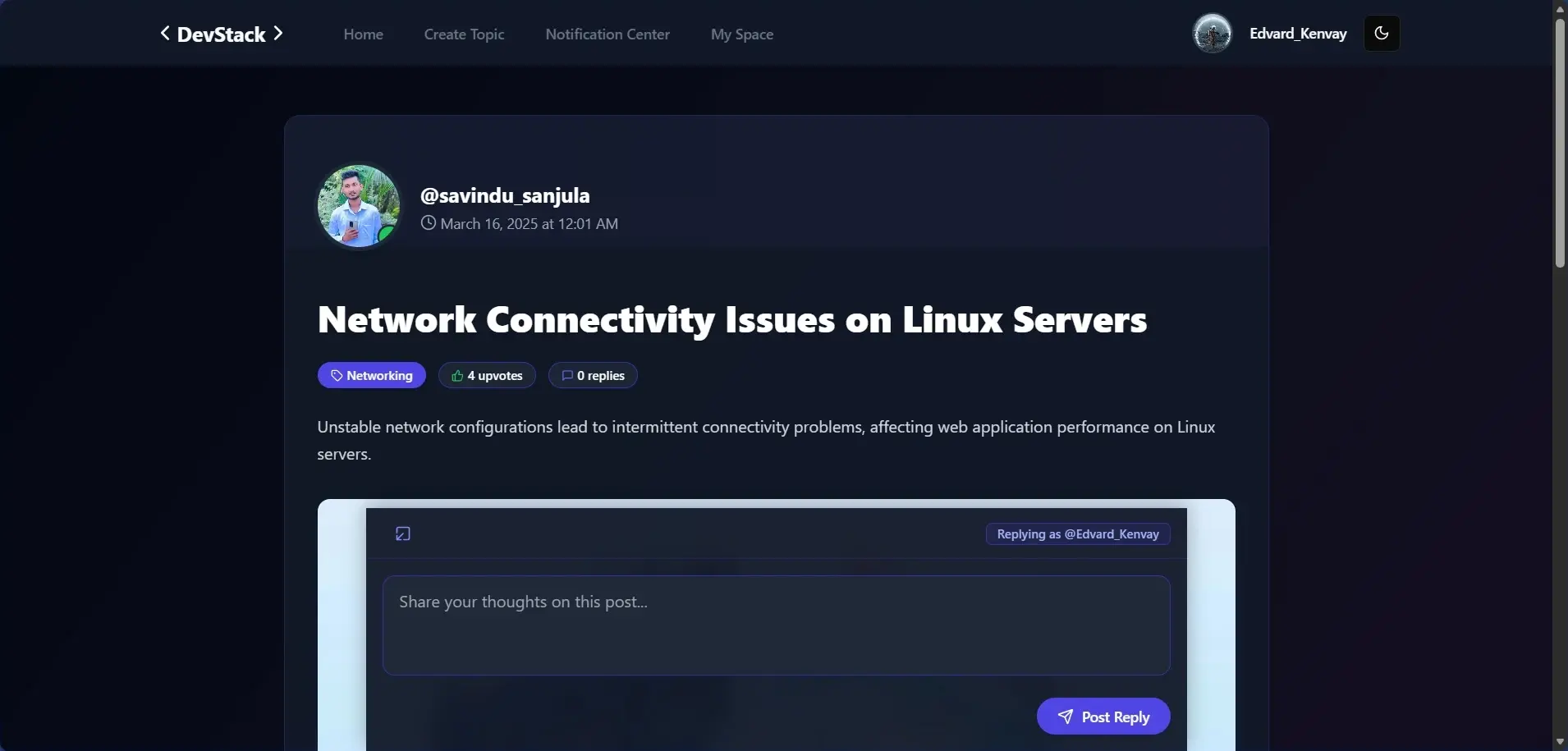Select the Networking tag badge
This screenshot has height=751, width=1568.
[372, 375]
